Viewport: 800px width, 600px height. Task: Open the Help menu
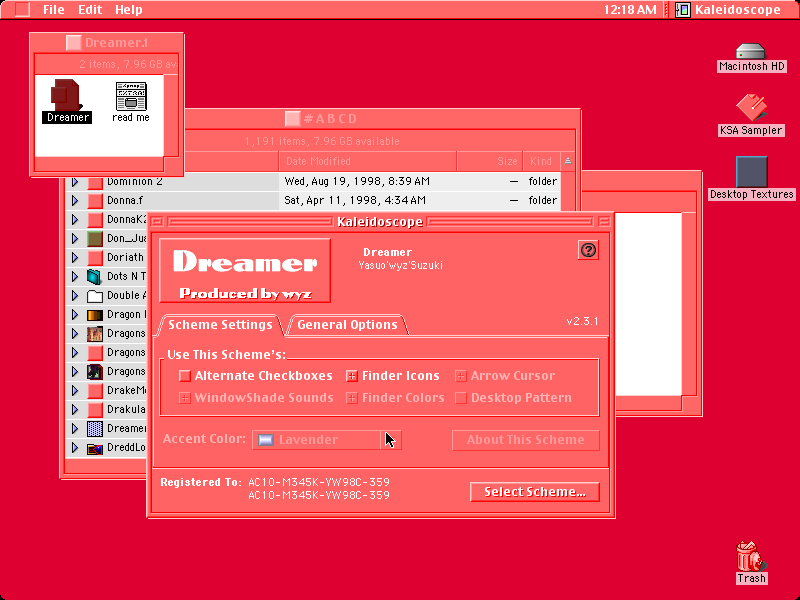click(x=129, y=10)
